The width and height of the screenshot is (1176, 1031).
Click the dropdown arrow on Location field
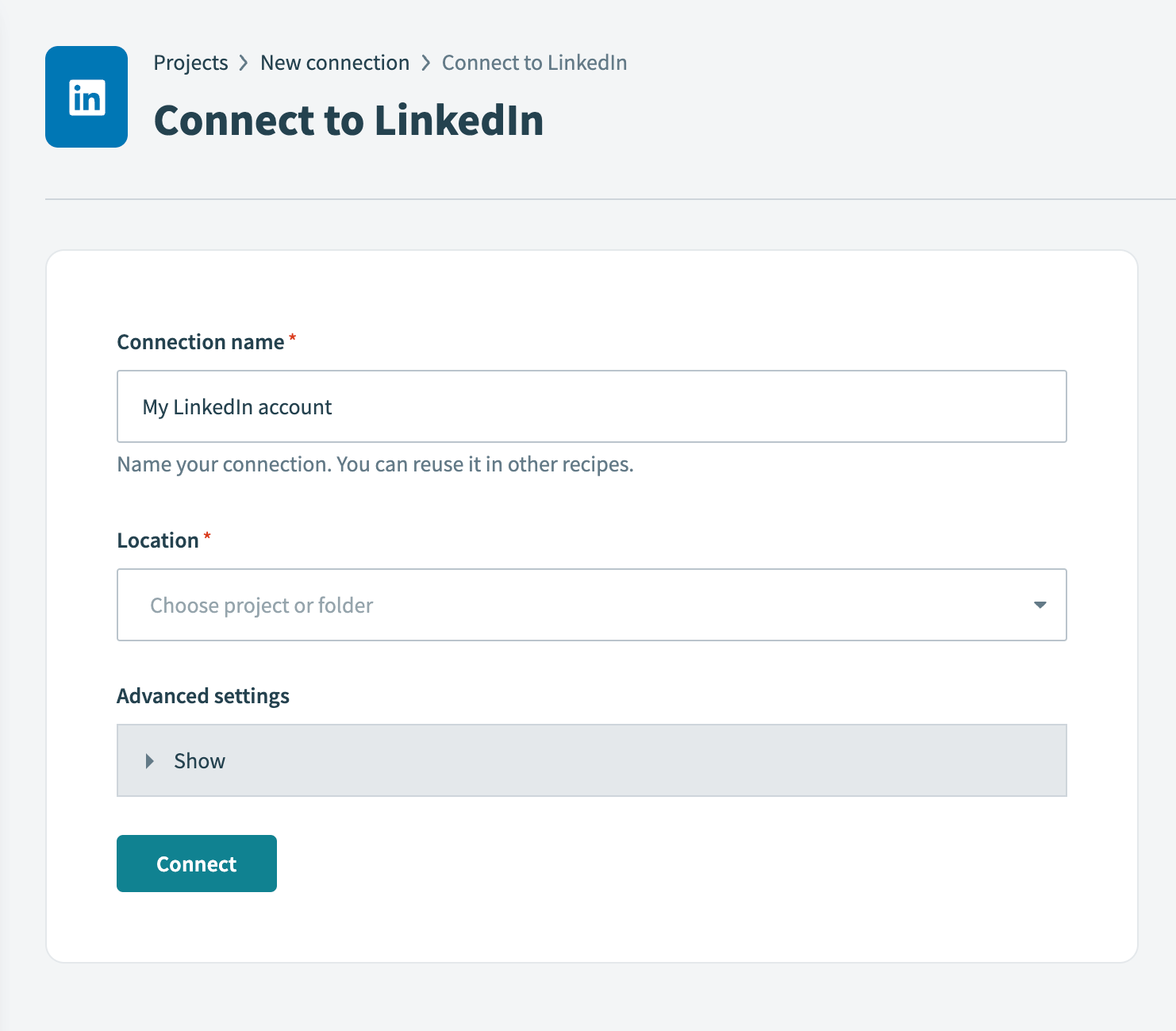(x=1040, y=605)
